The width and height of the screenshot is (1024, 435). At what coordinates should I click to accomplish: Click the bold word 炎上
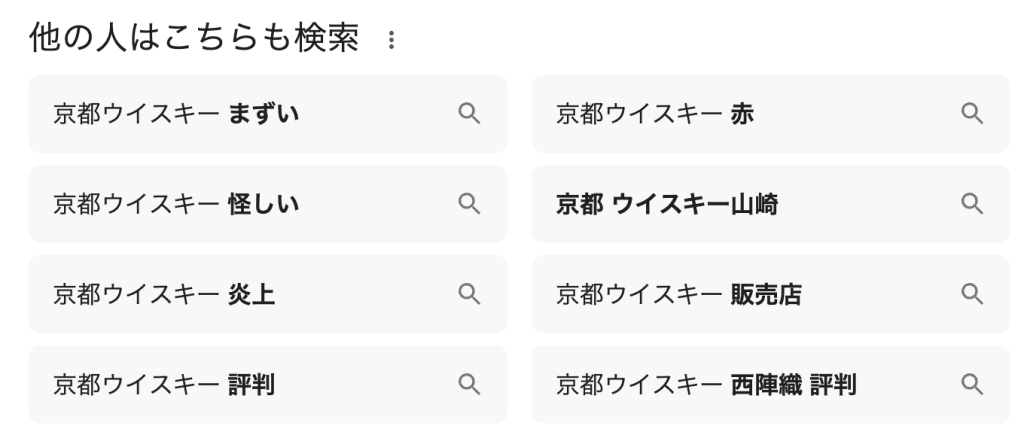[x=252, y=294]
